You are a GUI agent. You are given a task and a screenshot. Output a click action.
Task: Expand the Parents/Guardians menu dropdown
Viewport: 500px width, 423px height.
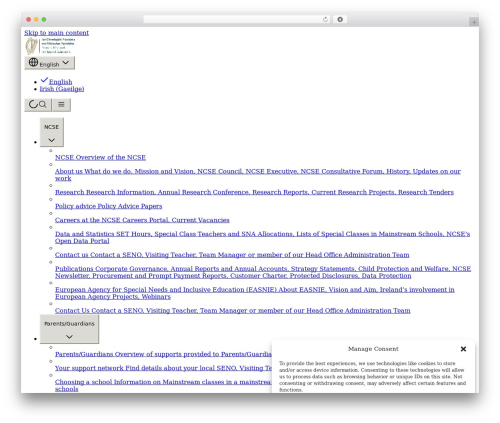click(x=69, y=329)
